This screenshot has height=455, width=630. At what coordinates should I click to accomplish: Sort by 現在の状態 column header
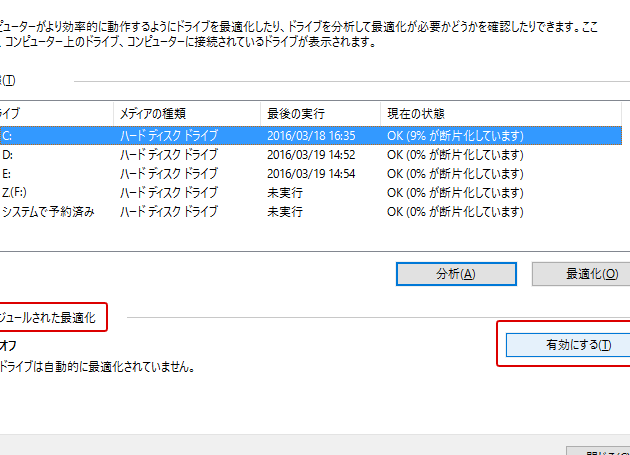click(415, 113)
